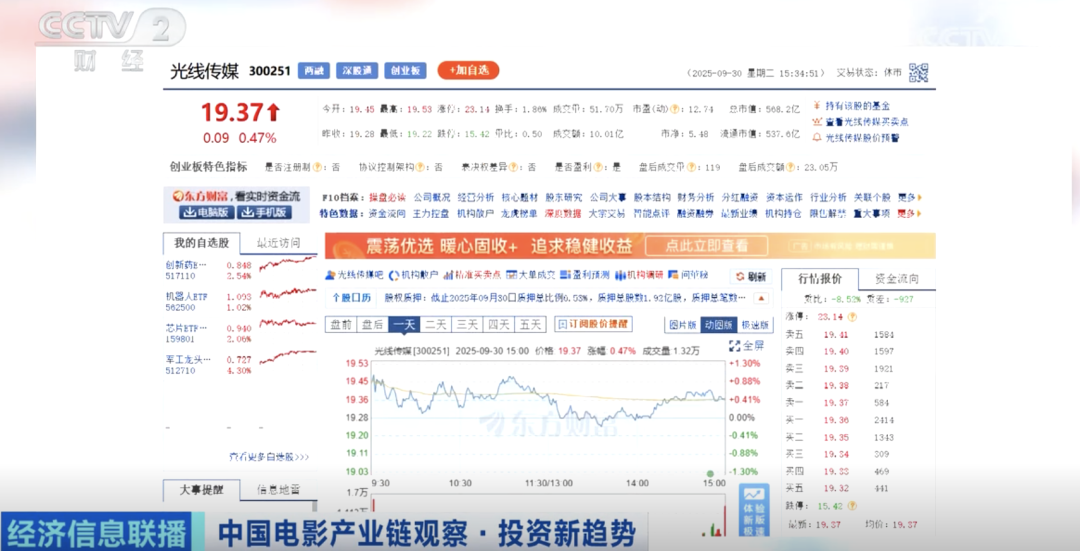Open 财务分析 link
This screenshot has height=551, width=1080.
pyautogui.click(x=695, y=197)
